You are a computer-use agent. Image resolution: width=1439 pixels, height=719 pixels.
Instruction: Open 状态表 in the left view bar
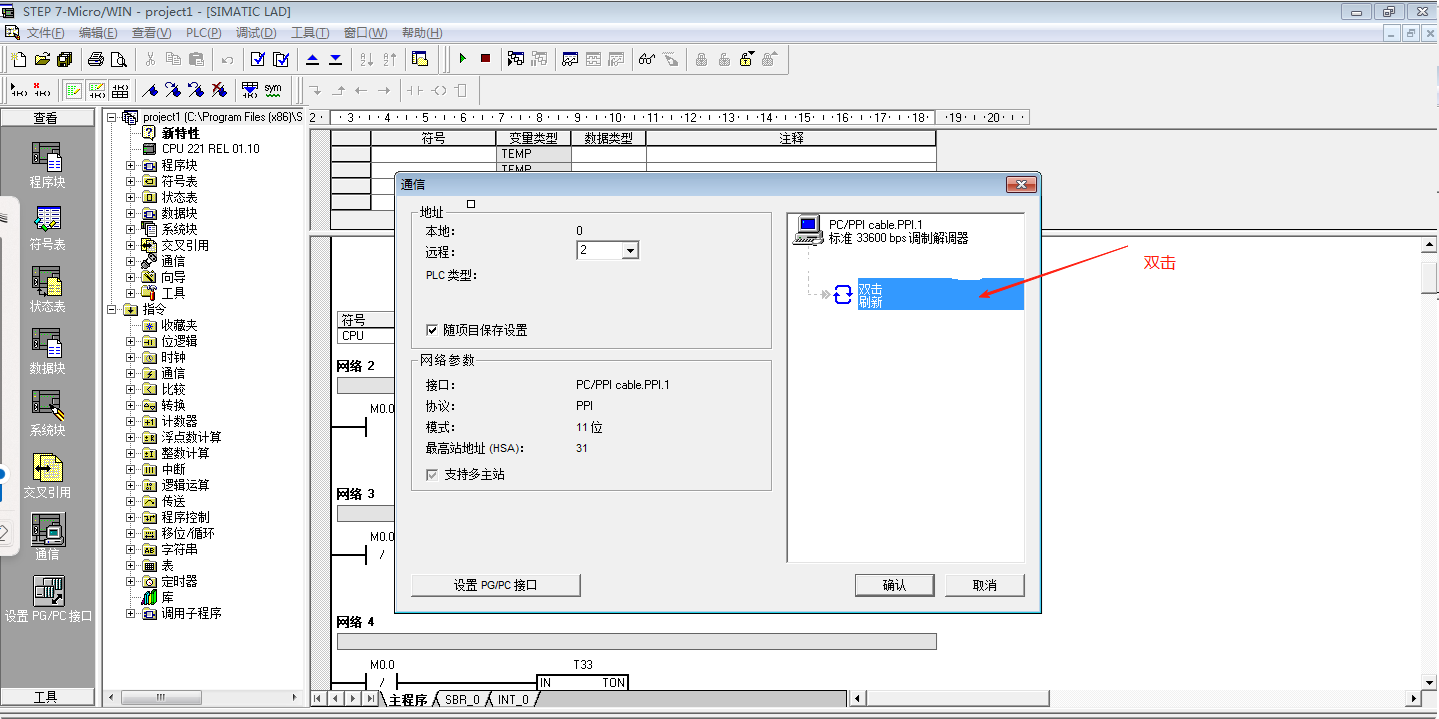click(47, 289)
